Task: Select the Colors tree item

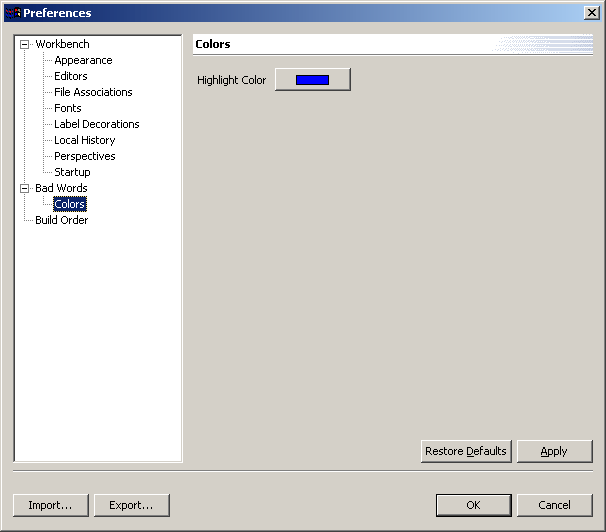Action: (70, 204)
